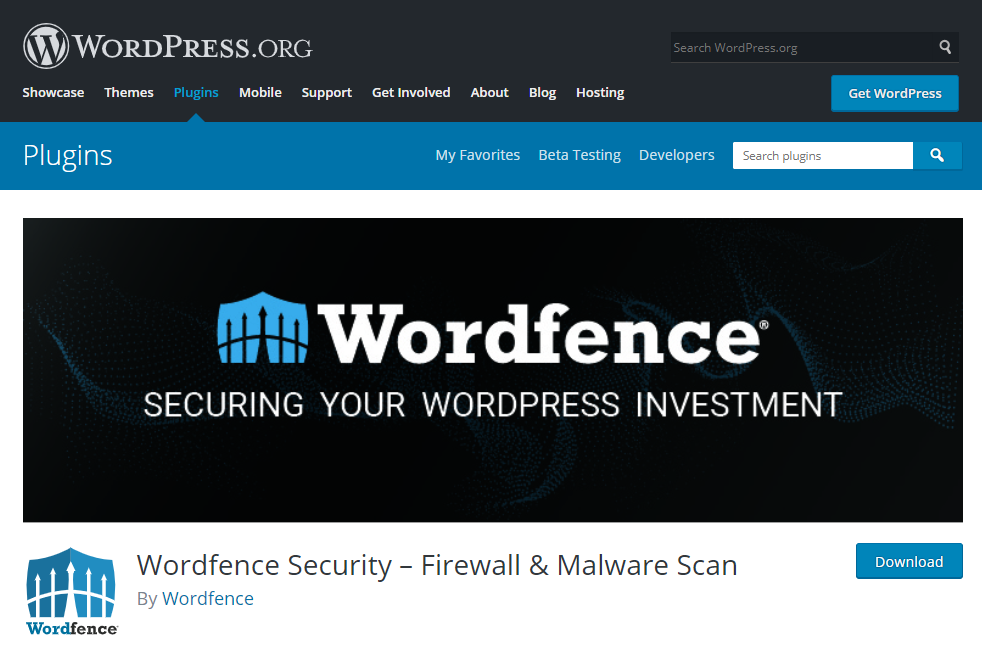The image size is (982, 661).
Task: Click the WordPress.org search magnifier icon
Action: click(945, 47)
